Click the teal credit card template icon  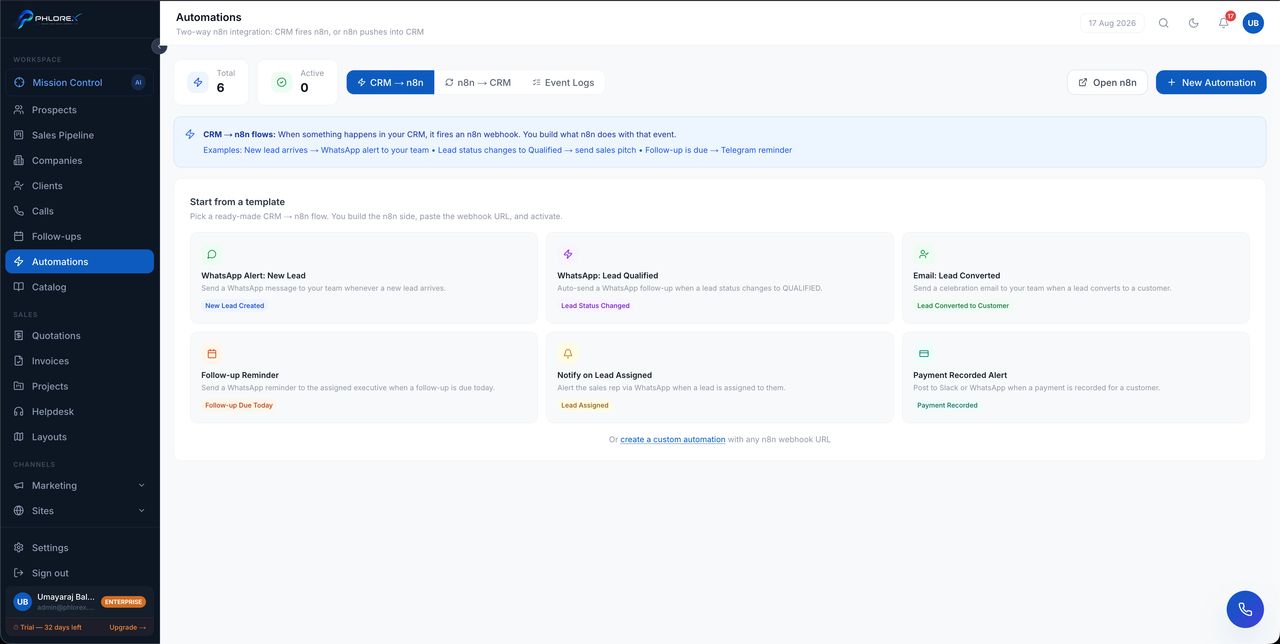(924, 354)
